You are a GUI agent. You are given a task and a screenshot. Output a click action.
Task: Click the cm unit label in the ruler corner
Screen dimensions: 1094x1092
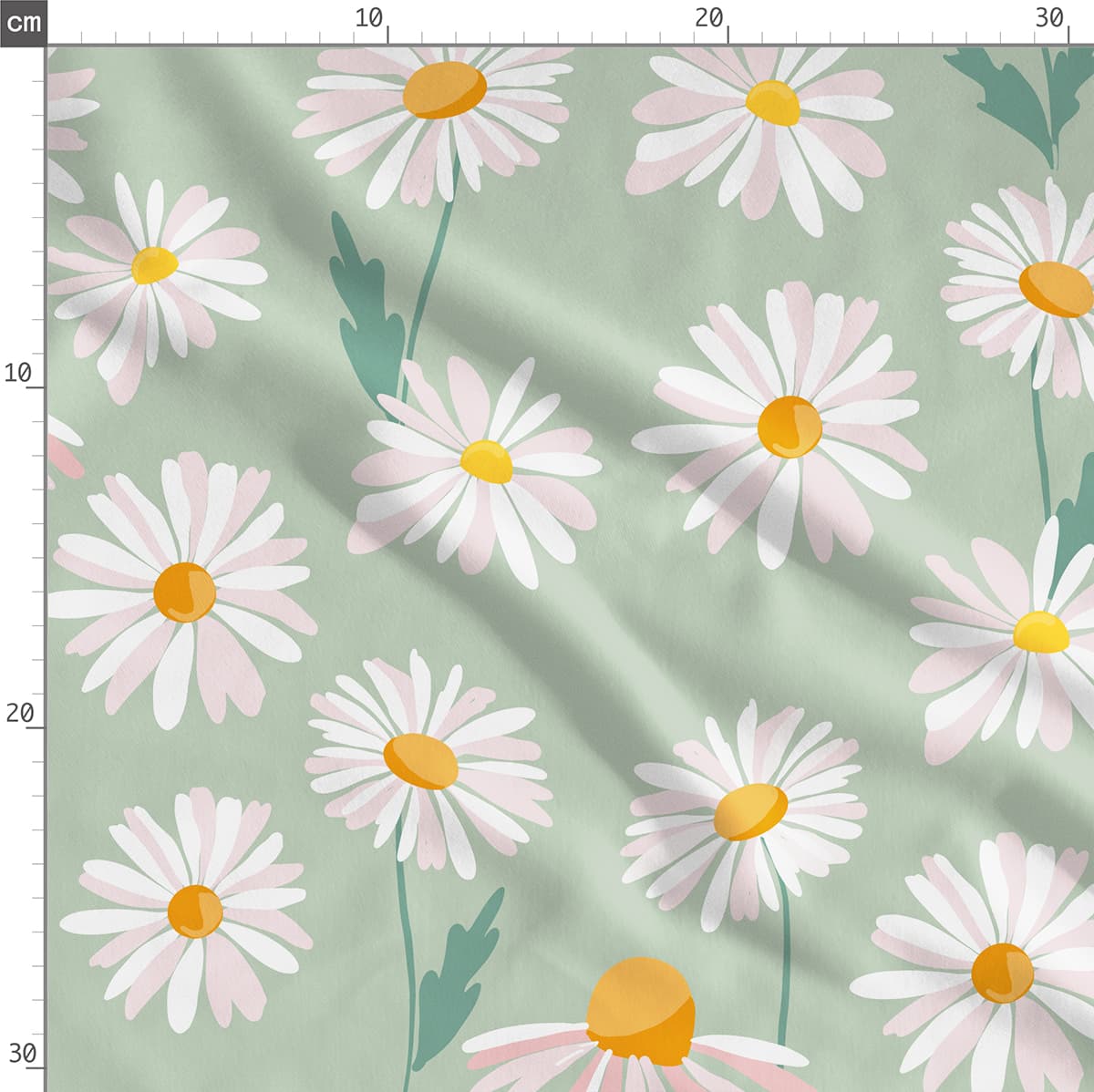[x=23, y=22]
